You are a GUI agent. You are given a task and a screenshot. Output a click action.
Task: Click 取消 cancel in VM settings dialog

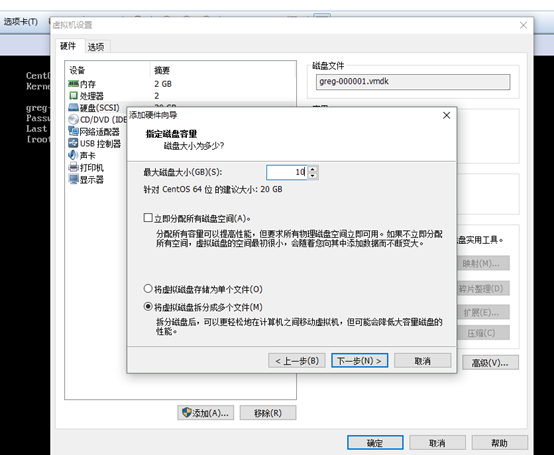[437, 443]
